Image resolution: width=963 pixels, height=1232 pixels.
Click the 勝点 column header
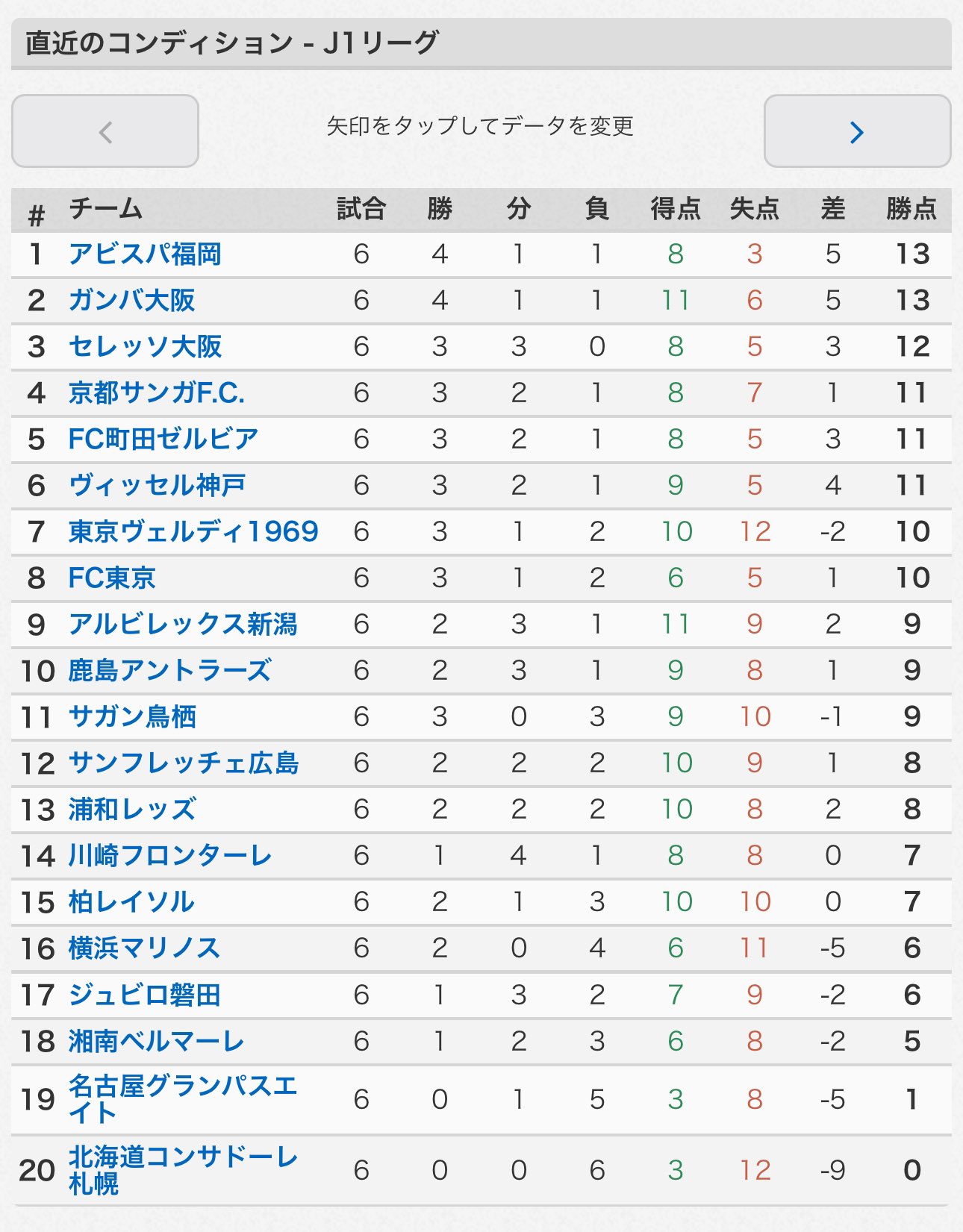[x=911, y=209]
